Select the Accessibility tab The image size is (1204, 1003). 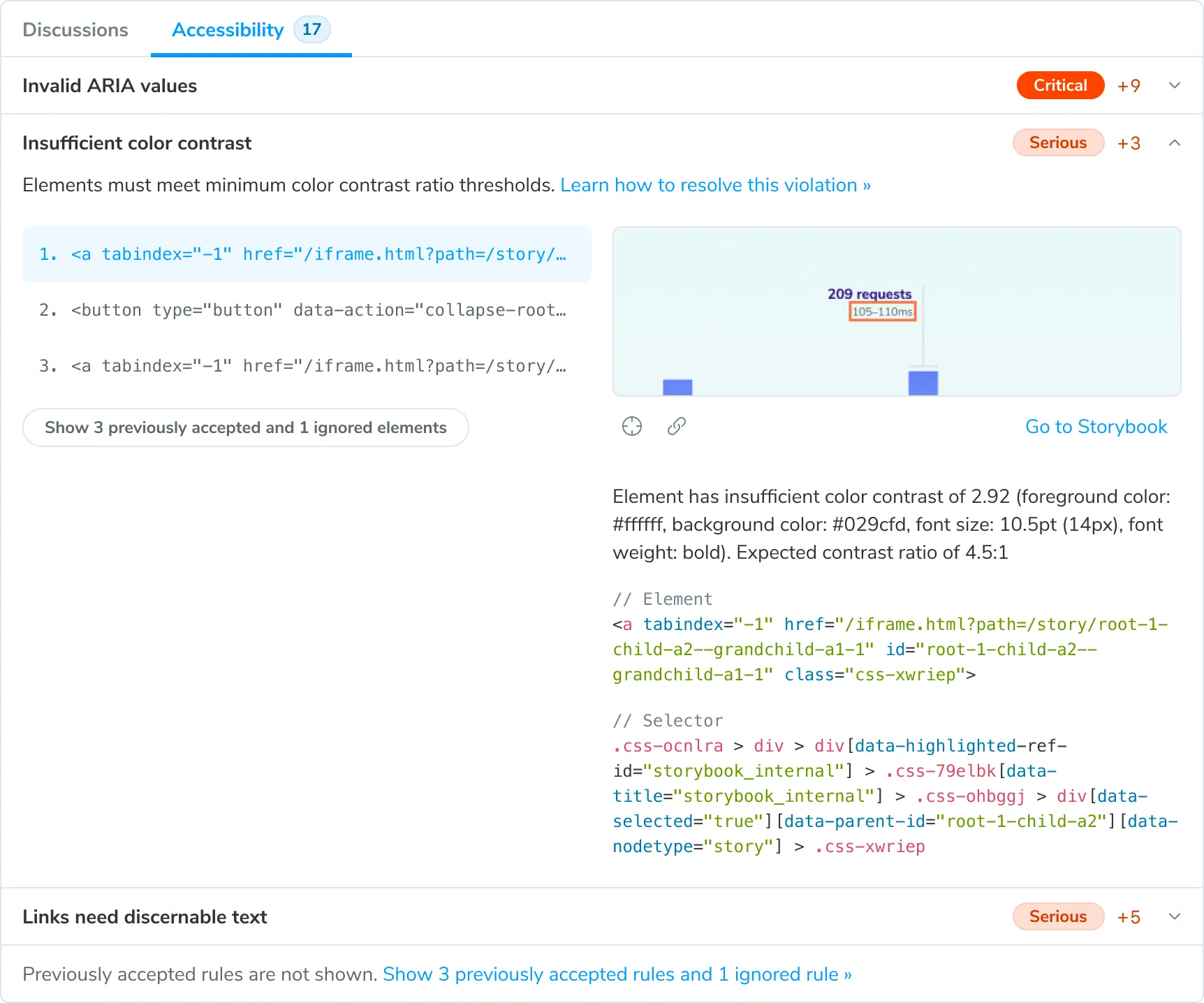coord(227,29)
